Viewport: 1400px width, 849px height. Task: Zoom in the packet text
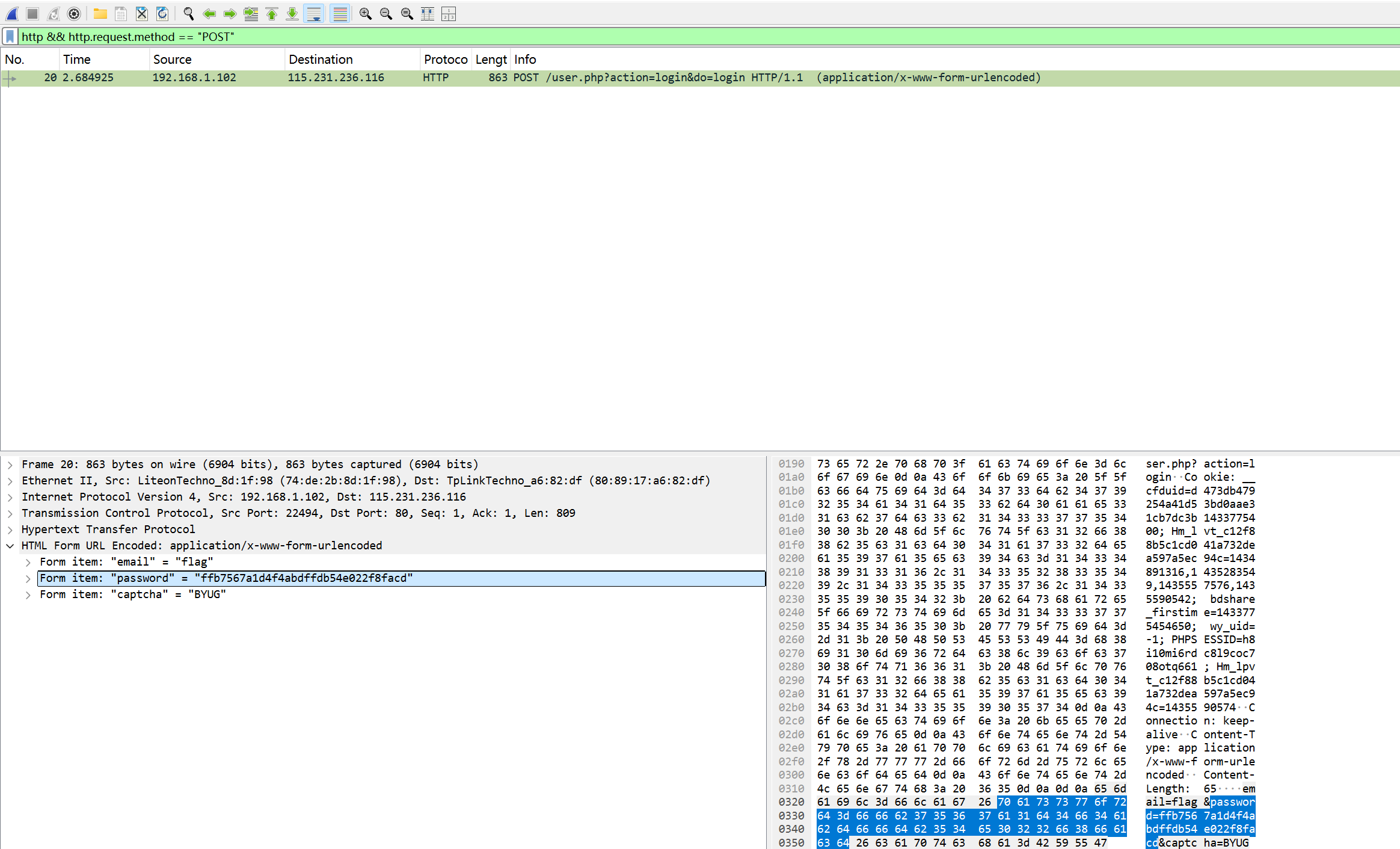[x=365, y=13]
